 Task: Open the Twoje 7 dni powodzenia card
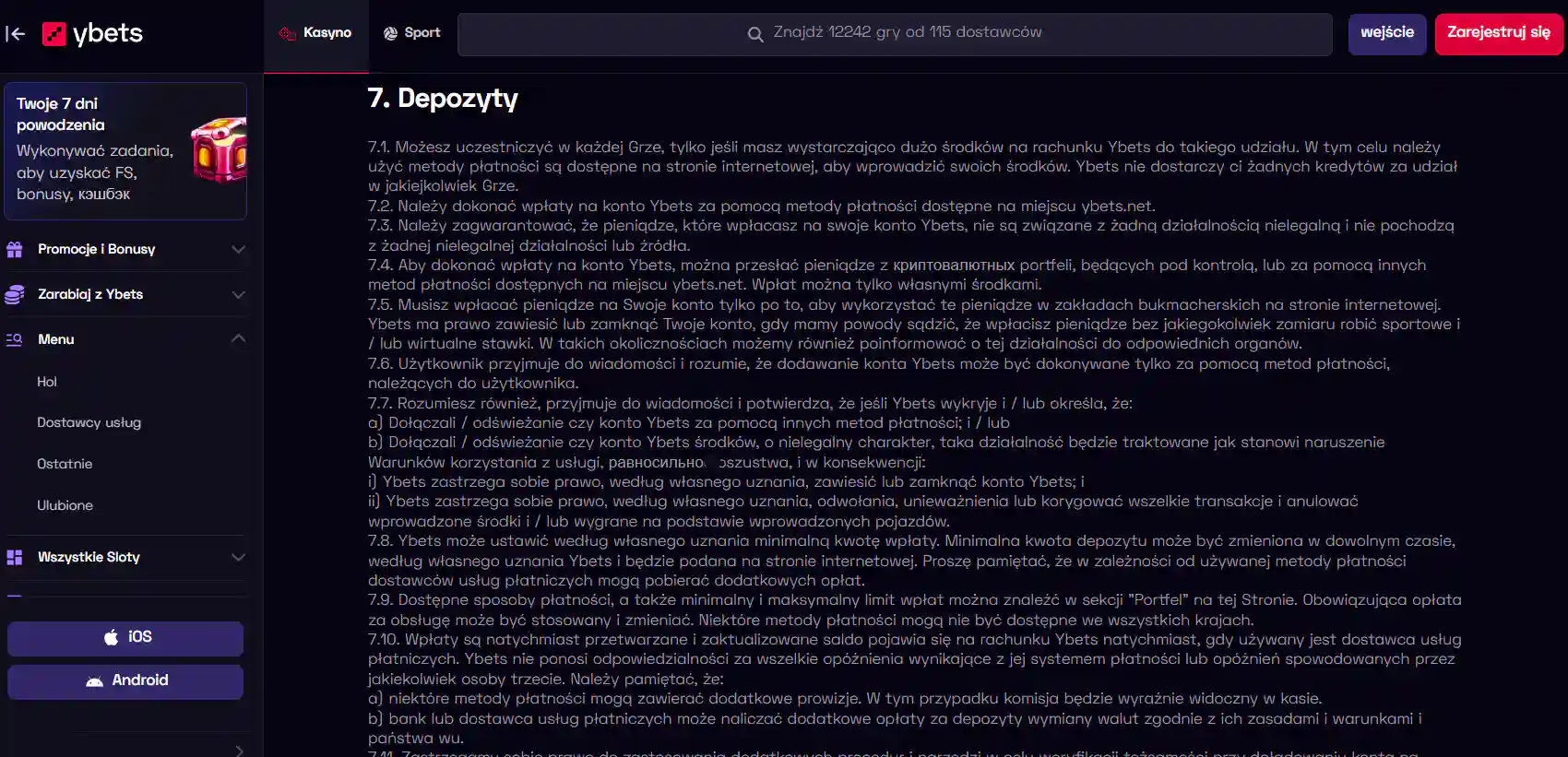click(x=125, y=151)
